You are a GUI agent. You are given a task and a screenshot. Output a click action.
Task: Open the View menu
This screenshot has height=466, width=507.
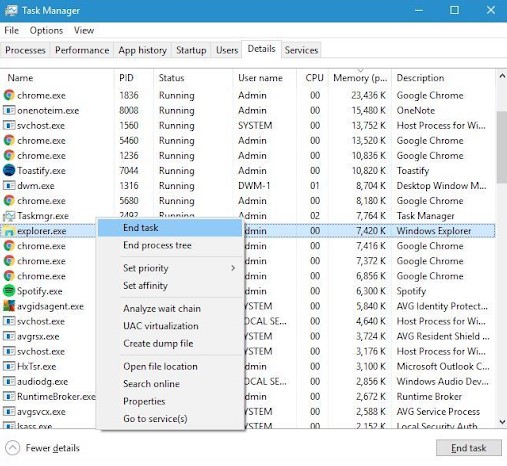click(x=84, y=30)
